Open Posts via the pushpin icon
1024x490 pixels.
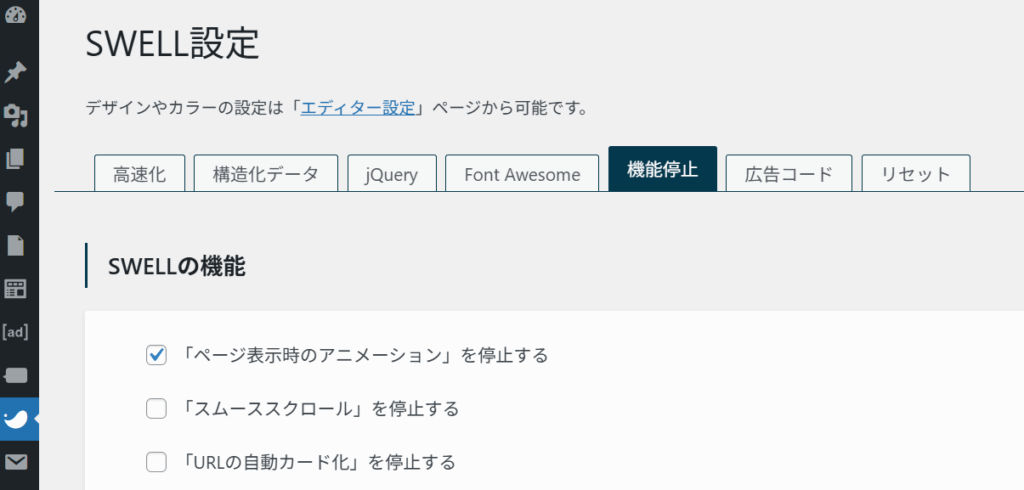pos(15,72)
